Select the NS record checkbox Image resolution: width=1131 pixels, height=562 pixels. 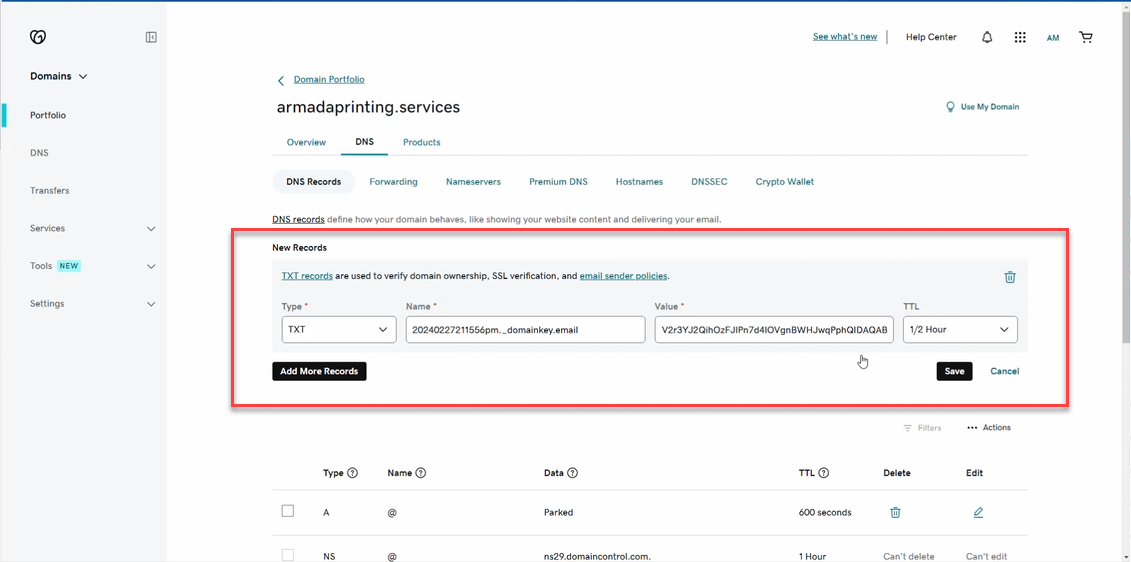pyautogui.click(x=288, y=556)
